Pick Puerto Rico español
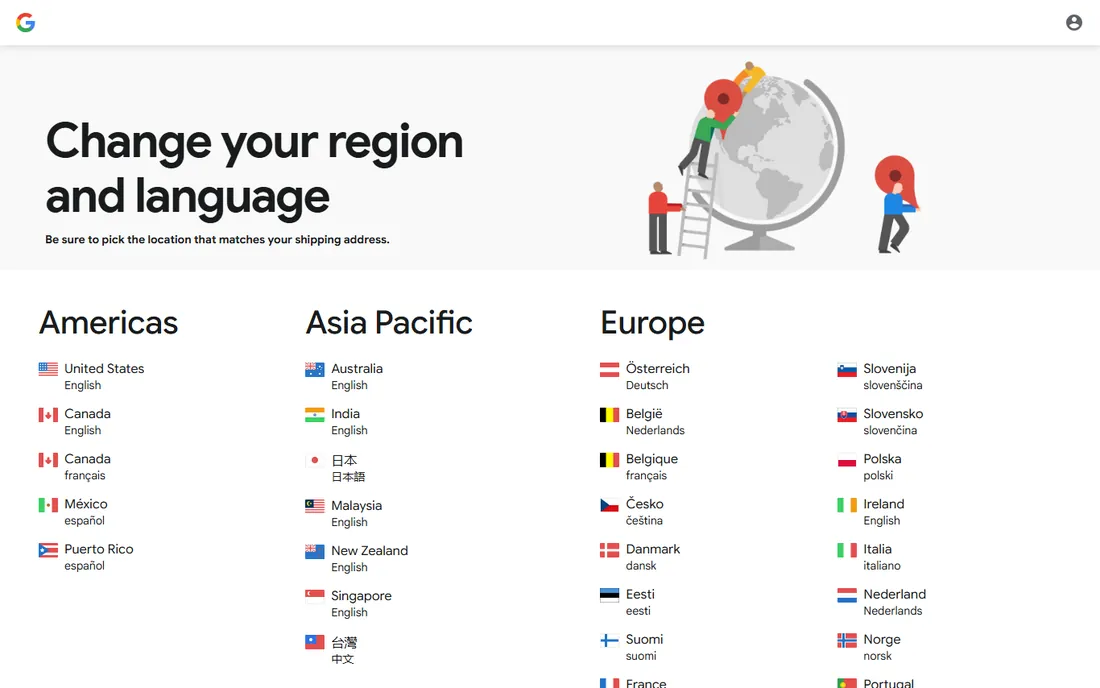Viewport: 1100px width, 688px height. coord(86,557)
